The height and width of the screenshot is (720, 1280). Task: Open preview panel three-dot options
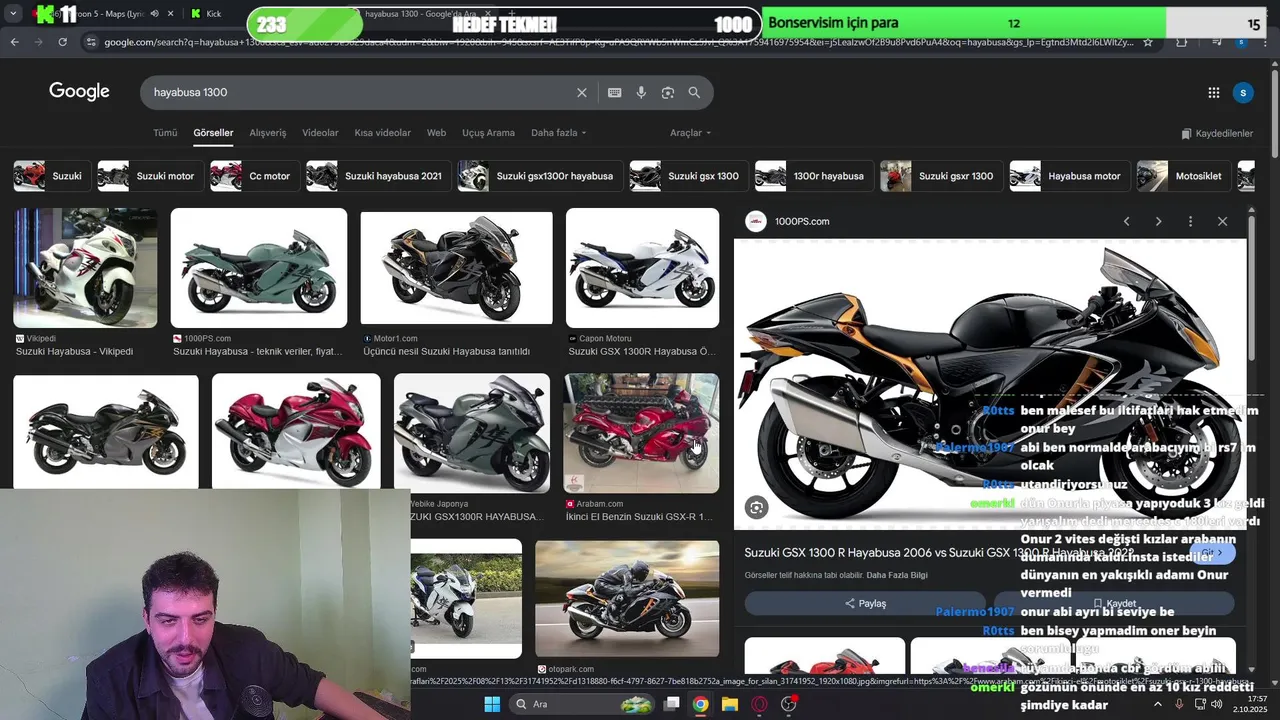pyautogui.click(x=1190, y=221)
